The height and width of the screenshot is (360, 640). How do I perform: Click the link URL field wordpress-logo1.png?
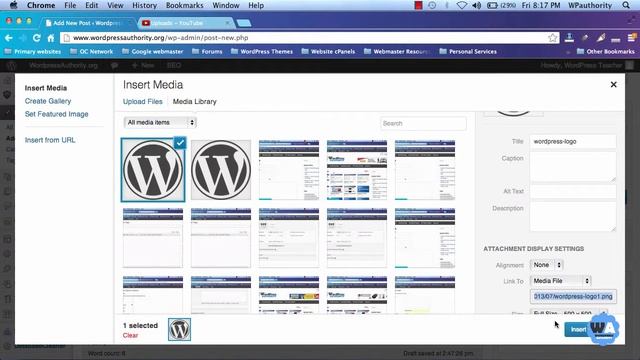[573, 296]
